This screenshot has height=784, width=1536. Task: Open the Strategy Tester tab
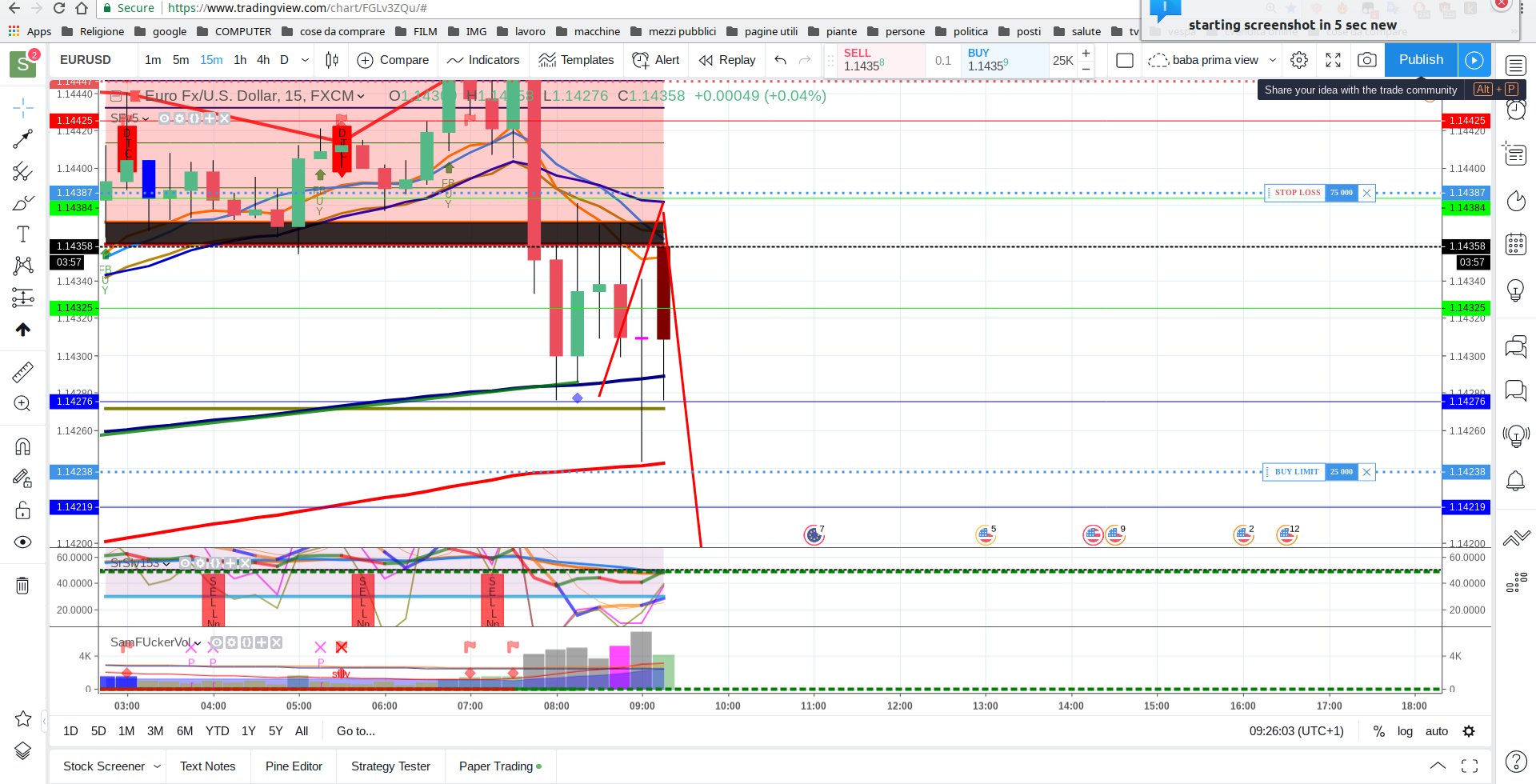(390, 766)
